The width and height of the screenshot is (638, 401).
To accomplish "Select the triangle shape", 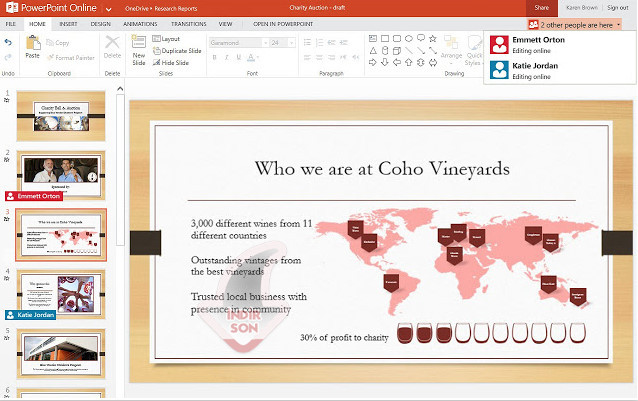I will [x=373, y=50].
